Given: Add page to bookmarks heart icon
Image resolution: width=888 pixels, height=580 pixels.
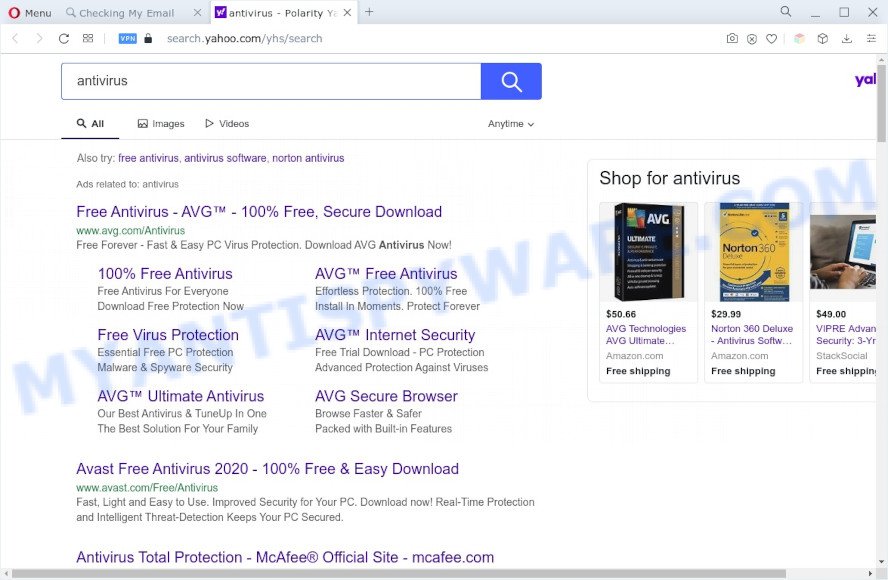Looking at the screenshot, I should [x=771, y=39].
